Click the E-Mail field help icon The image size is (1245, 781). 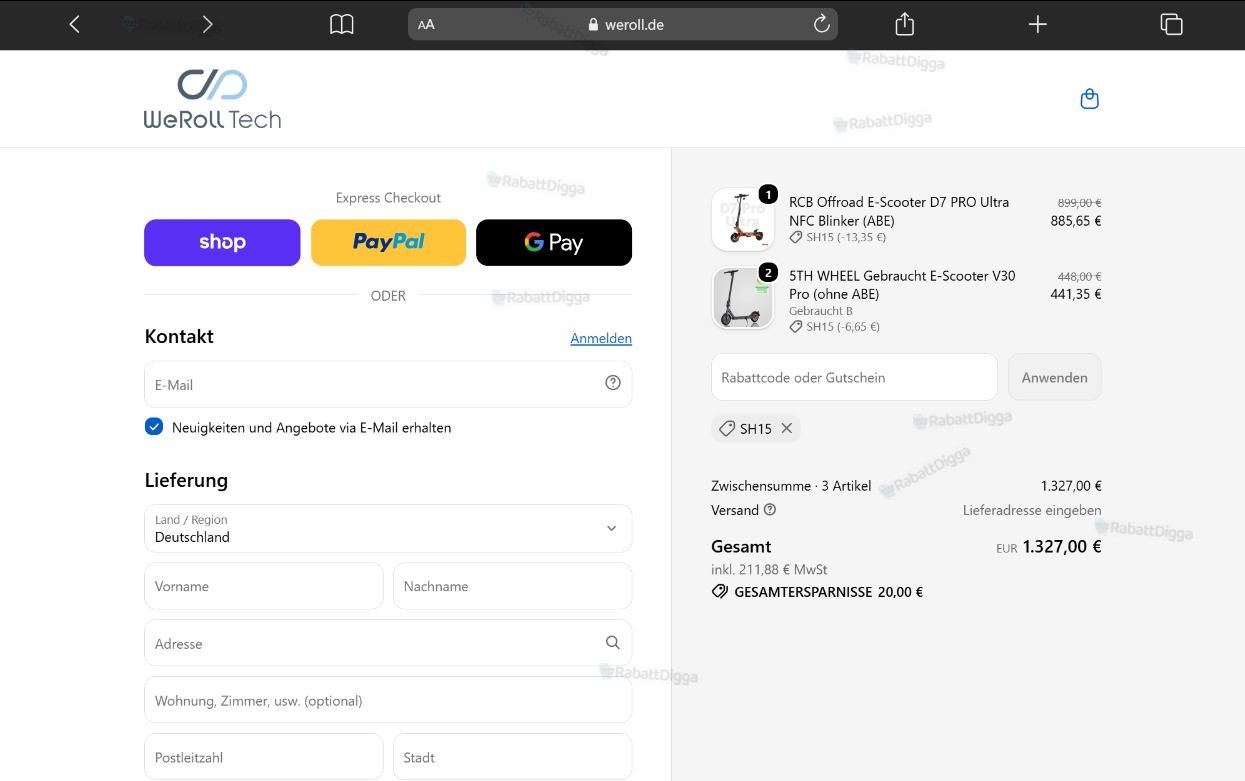pyautogui.click(x=613, y=383)
